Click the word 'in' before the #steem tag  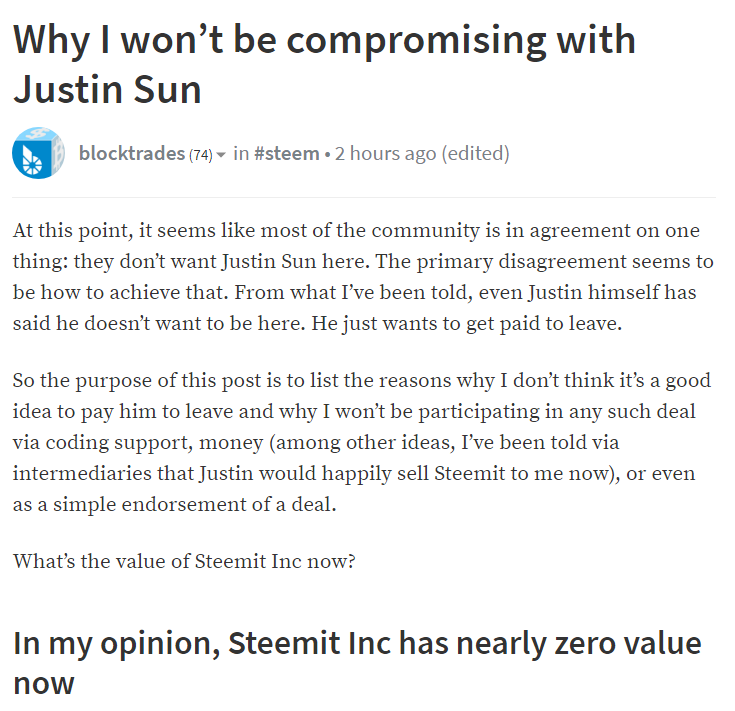click(241, 153)
